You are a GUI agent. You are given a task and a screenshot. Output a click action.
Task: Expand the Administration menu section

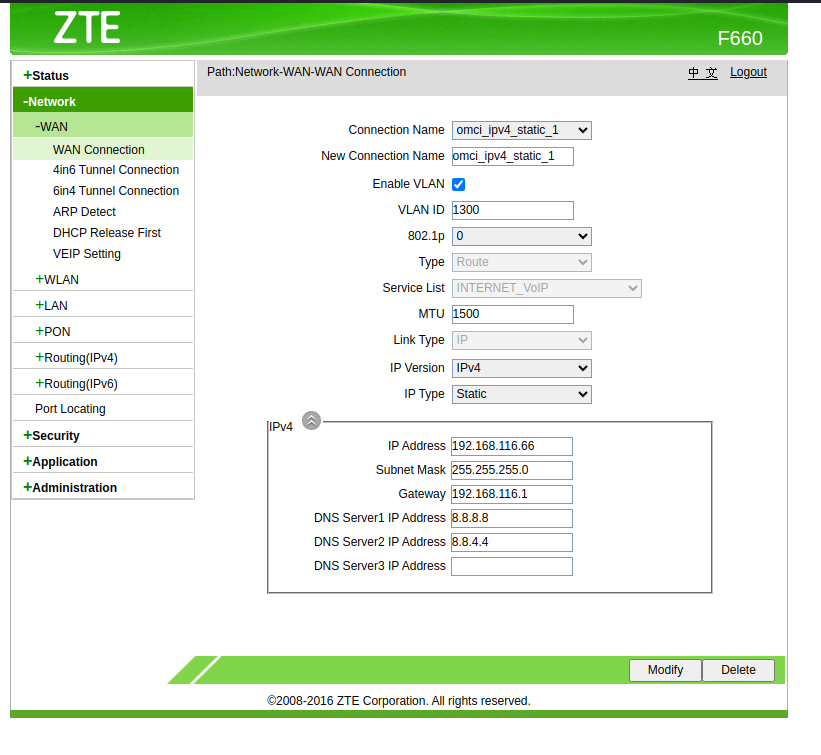point(74,488)
